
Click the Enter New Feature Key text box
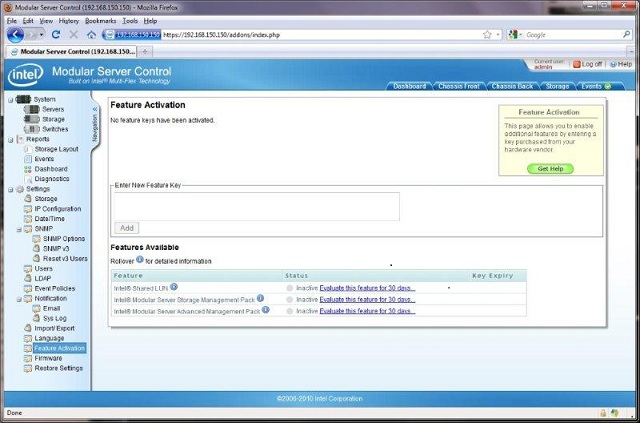(x=257, y=207)
